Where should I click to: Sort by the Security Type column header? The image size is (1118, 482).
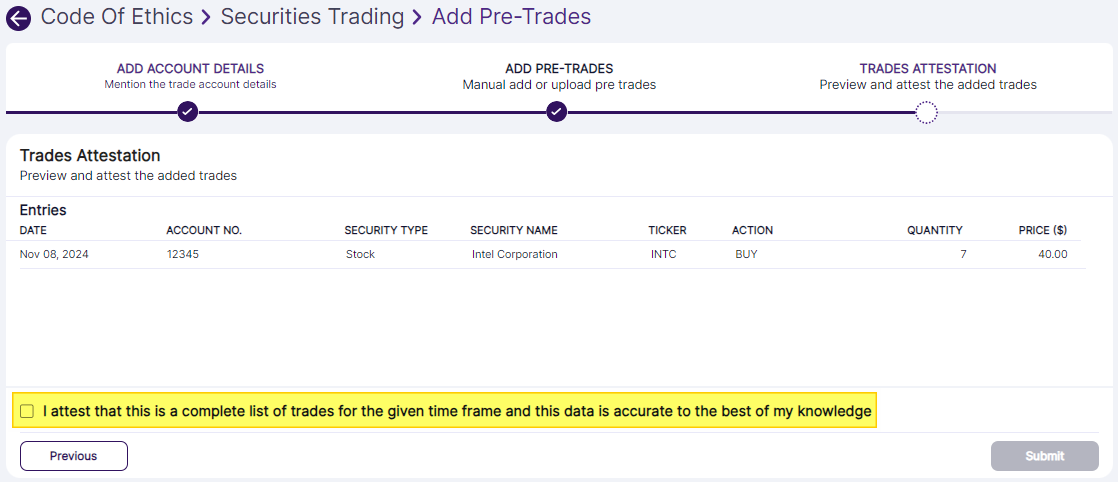click(386, 231)
